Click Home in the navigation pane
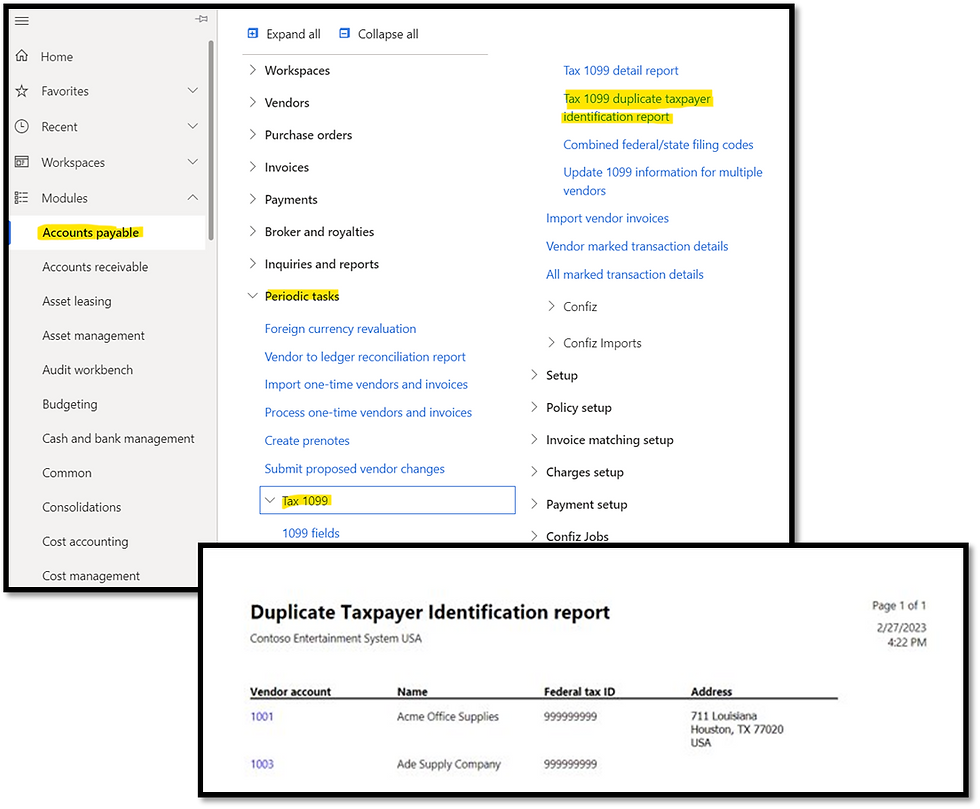 point(57,57)
